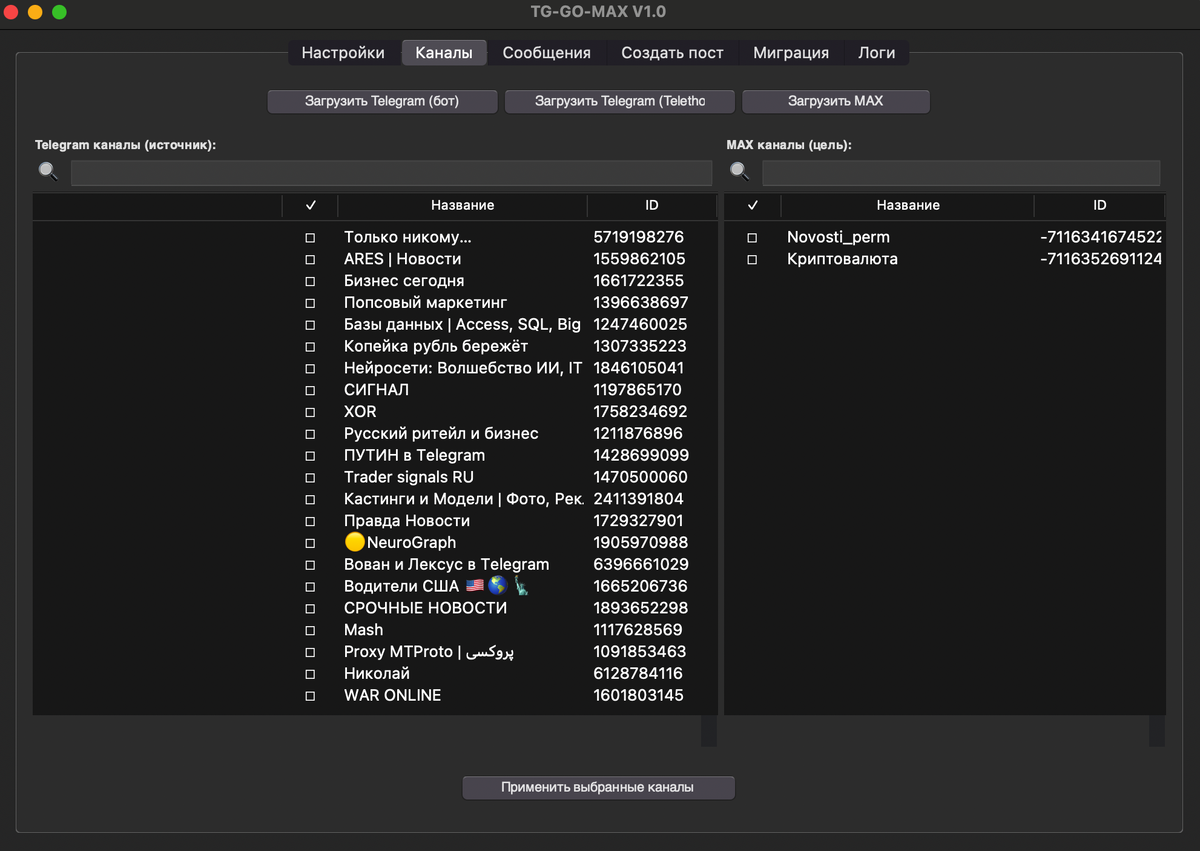The height and width of the screenshot is (851, 1200).
Task: Select the Бизнес сегодня checkbox
Action: pos(310,282)
